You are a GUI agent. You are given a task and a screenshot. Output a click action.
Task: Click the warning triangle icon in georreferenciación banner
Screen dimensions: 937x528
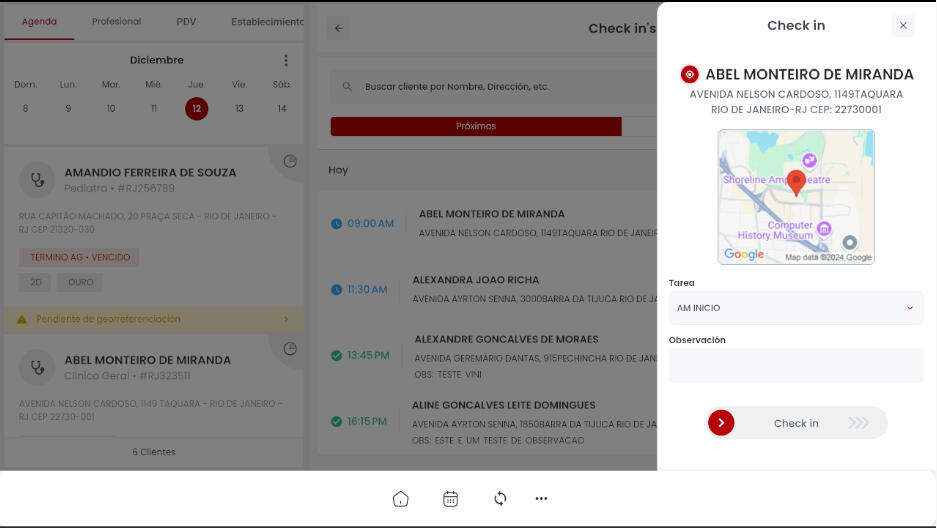point(22,320)
